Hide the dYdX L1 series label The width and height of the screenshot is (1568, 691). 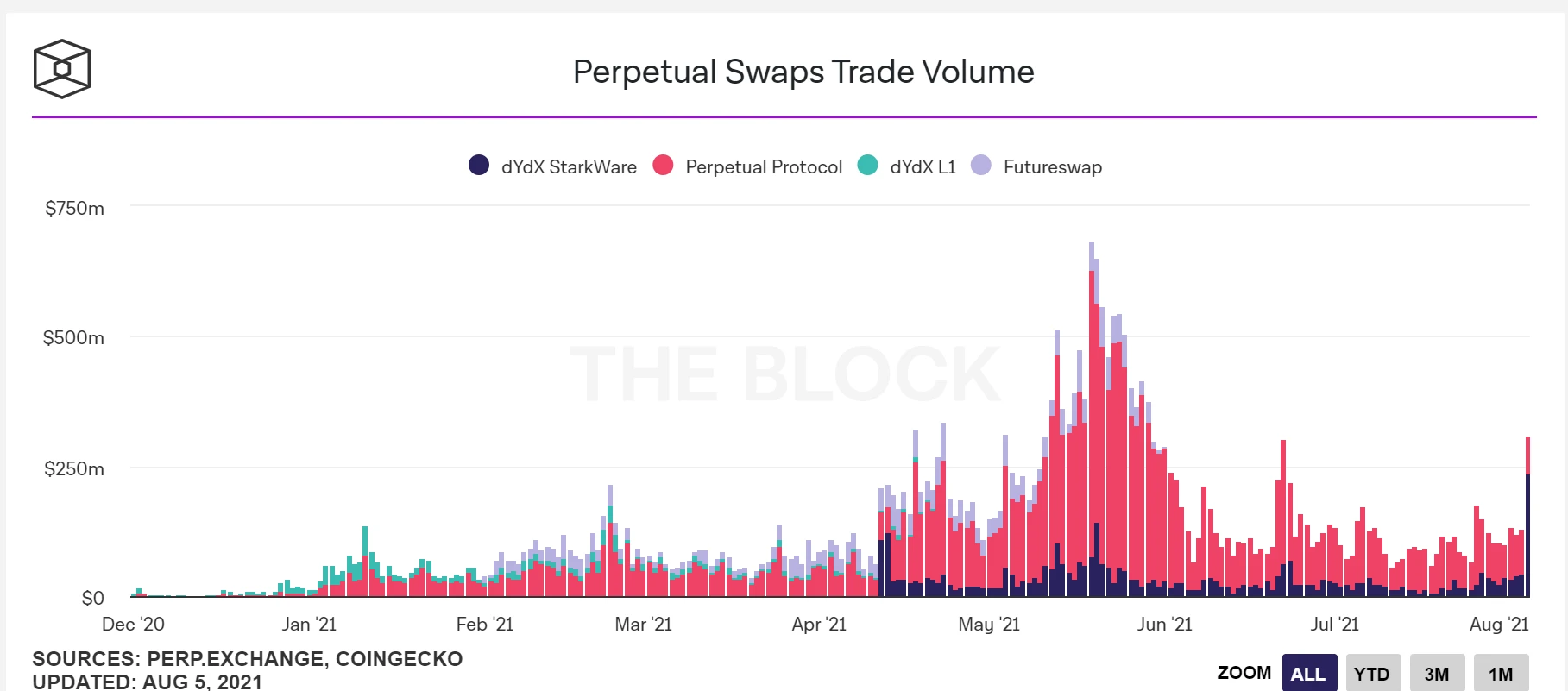coord(923,167)
